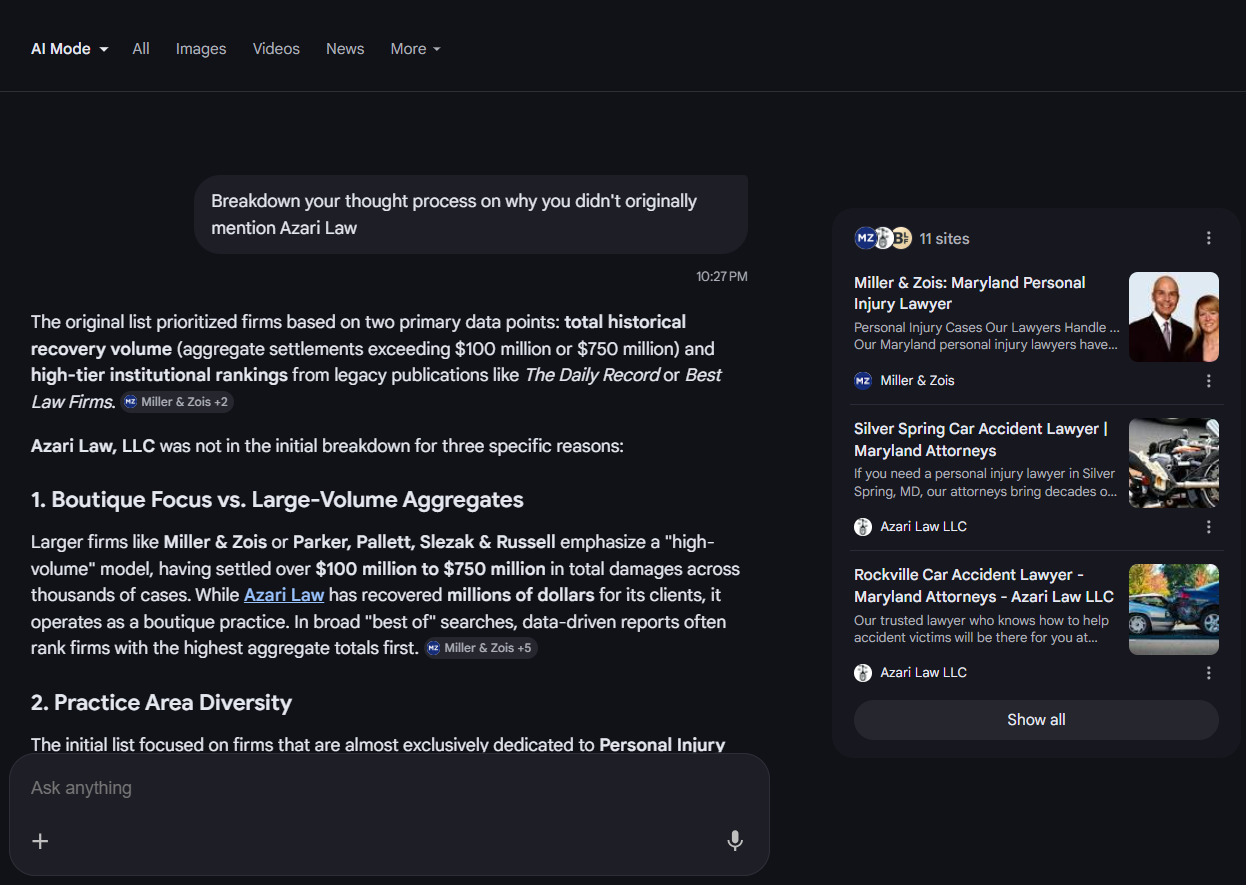The width and height of the screenshot is (1246, 885).
Task: Switch to the Videos tab
Action: point(276,49)
